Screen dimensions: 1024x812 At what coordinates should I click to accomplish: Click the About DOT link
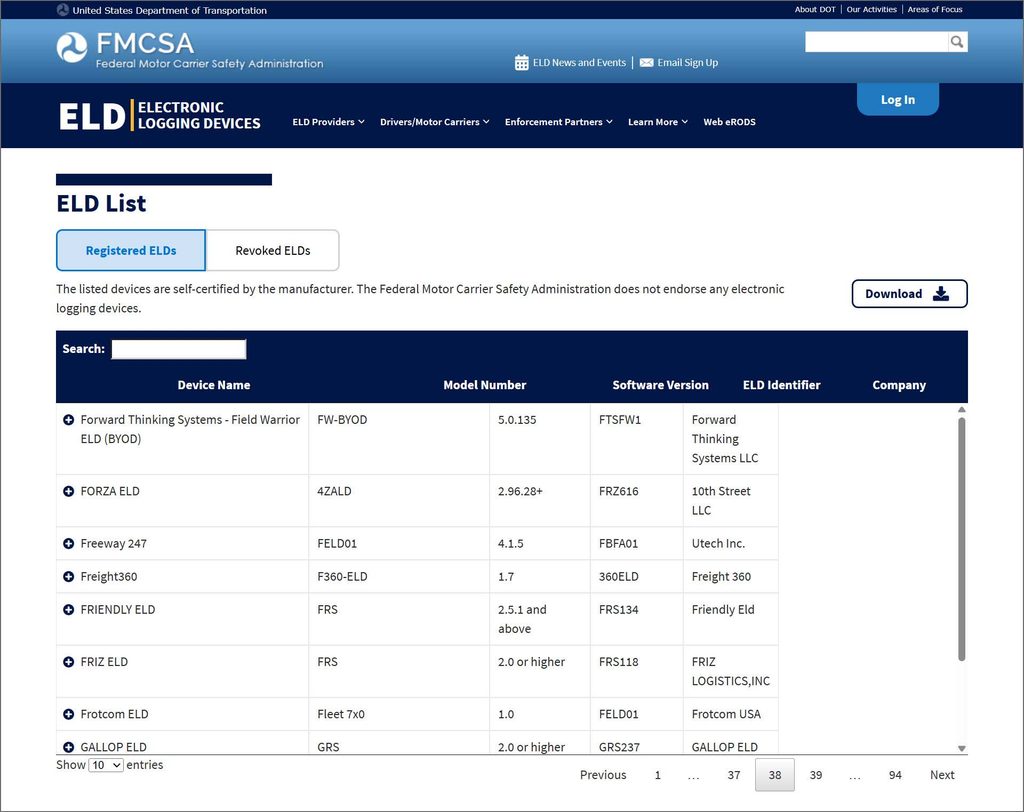pos(815,10)
